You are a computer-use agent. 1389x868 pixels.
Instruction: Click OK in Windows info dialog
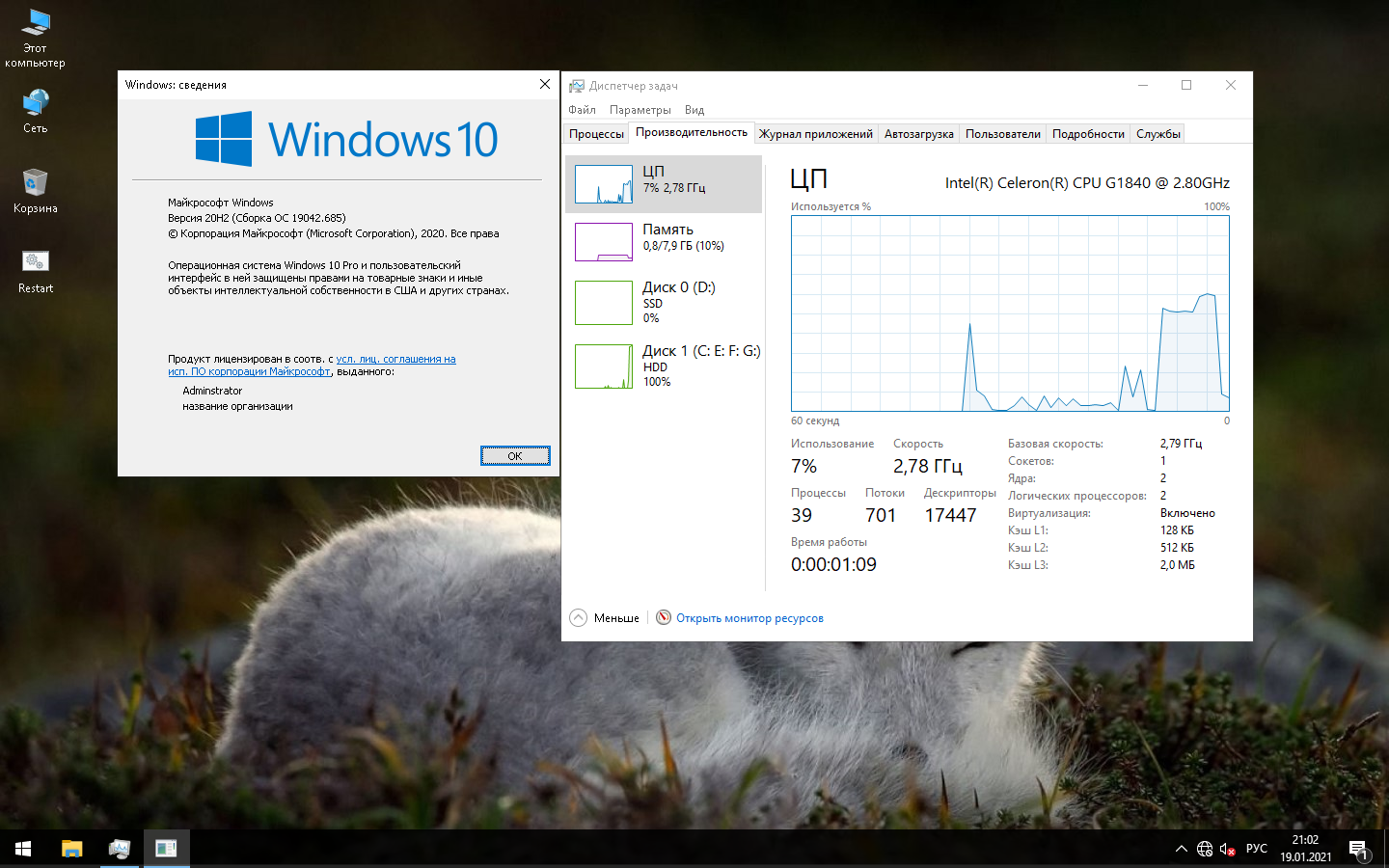point(515,456)
